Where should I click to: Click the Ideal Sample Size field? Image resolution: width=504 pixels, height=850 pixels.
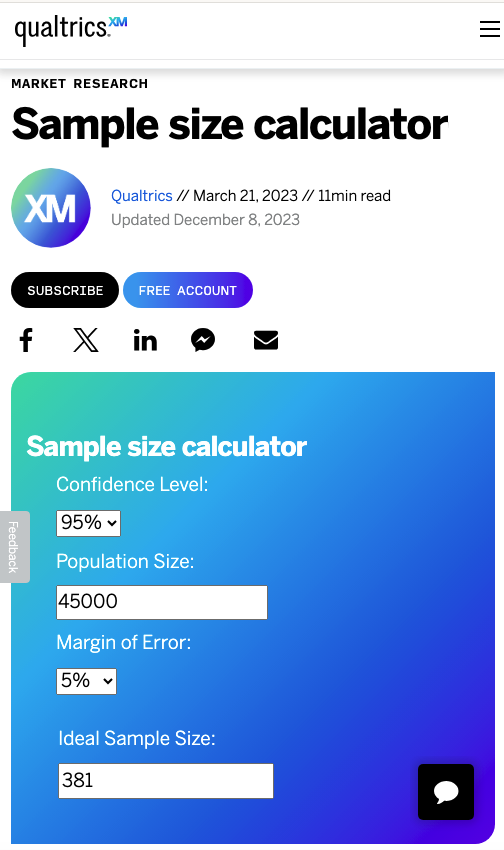pyautogui.click(x=166, y=781)
